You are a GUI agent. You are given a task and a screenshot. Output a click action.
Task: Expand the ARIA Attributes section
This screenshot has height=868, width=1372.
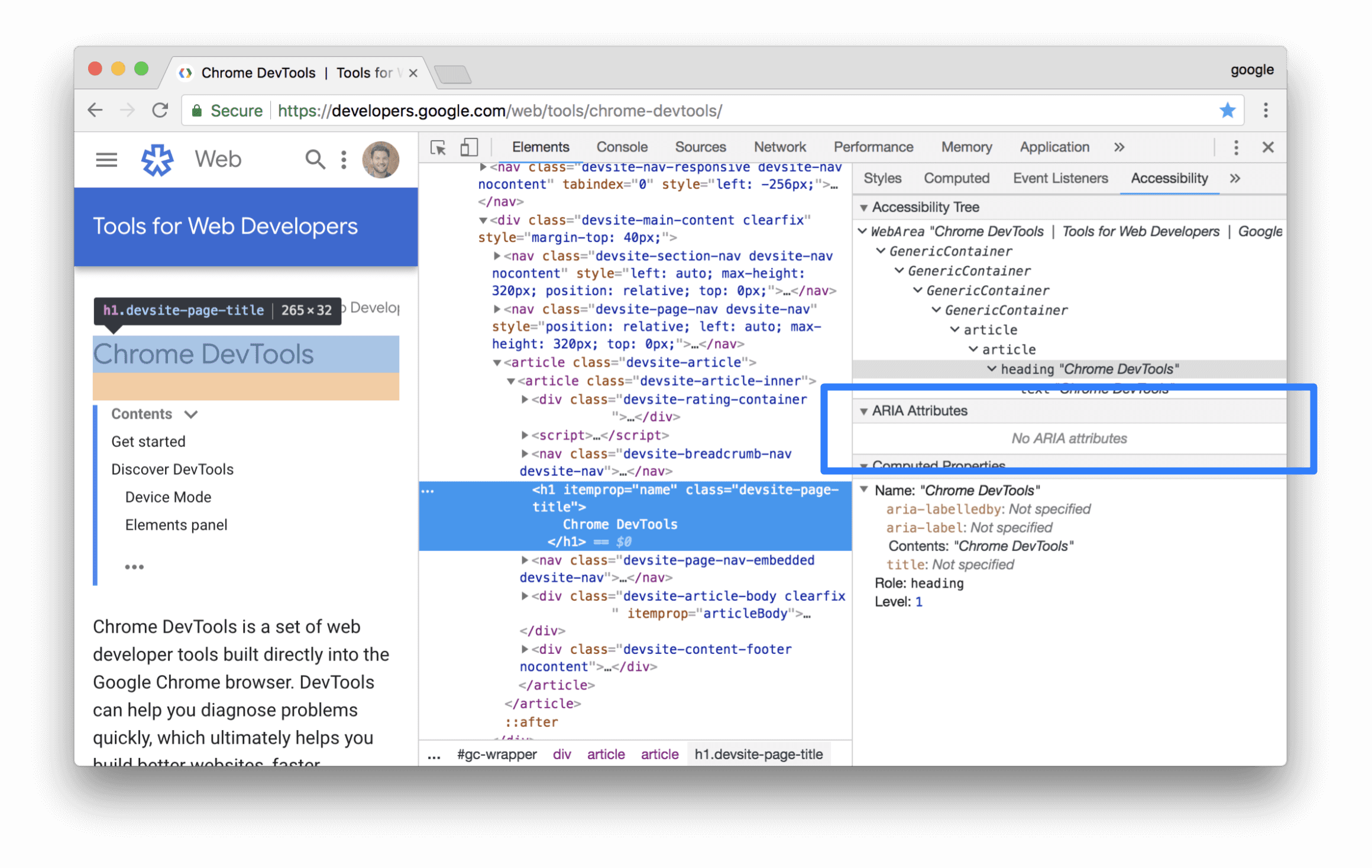pyautogui.click(x=863, y=410)
